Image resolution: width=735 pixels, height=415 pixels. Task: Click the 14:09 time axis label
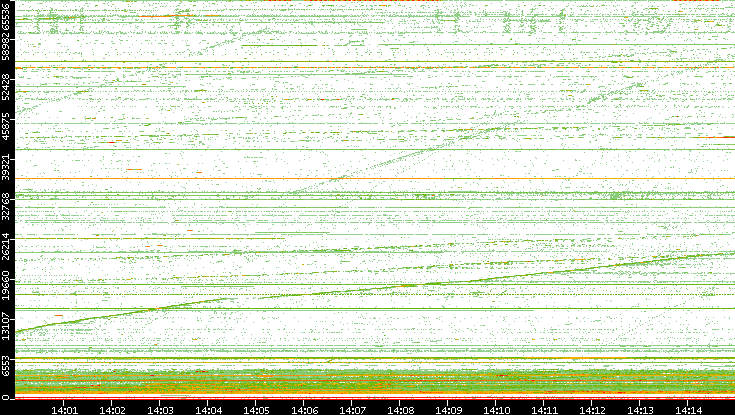(448, 411)
